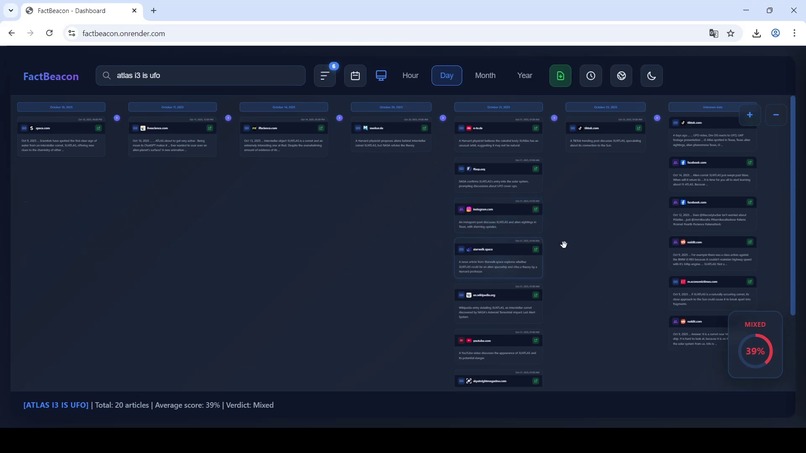This screenshot has height=453, width=806.
Task: Click the MIXED 39% verdict gauge
Action: pyautogui.click(x=755, y=345)
